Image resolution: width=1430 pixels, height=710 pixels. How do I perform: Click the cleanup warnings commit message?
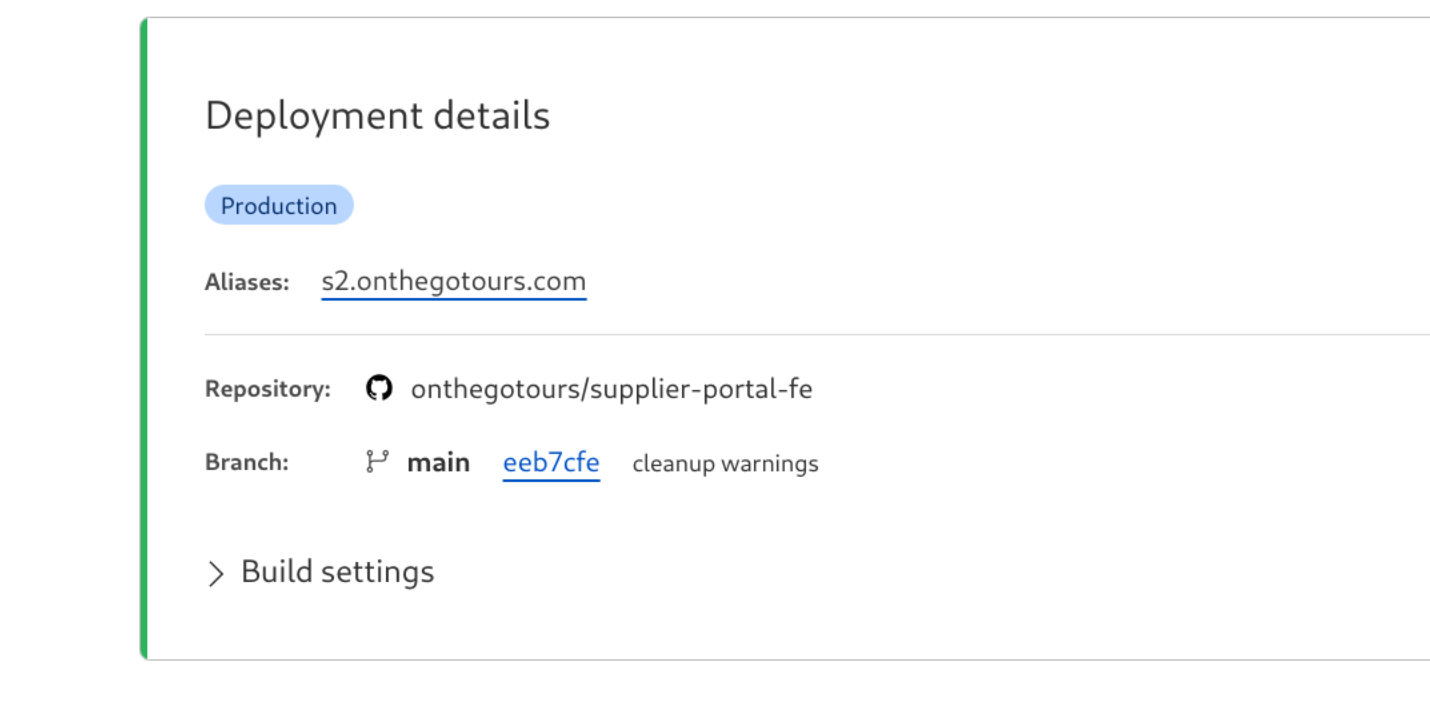[x=725, y=464]
